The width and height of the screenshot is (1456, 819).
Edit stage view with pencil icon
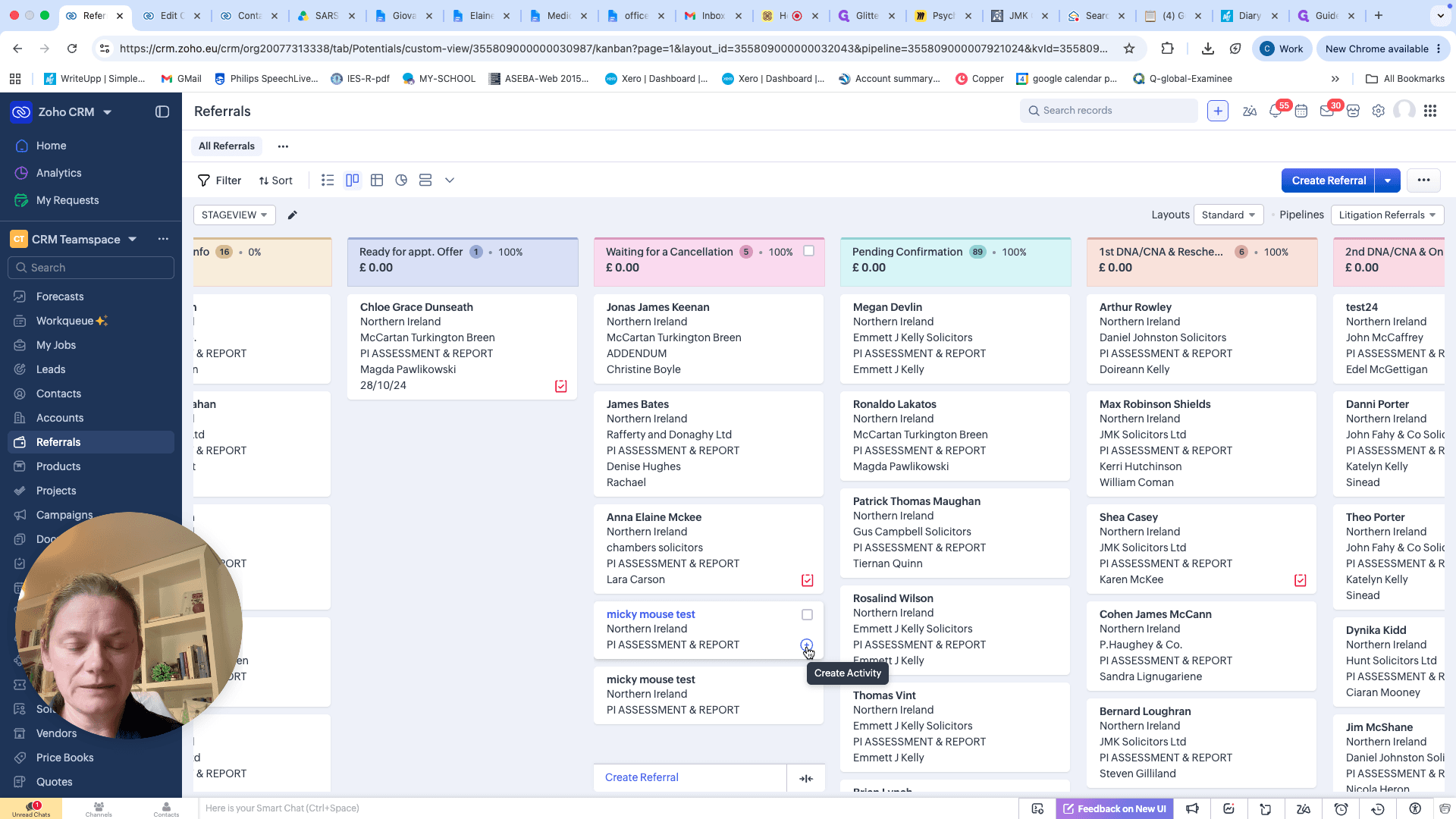(x=293, y=215)
